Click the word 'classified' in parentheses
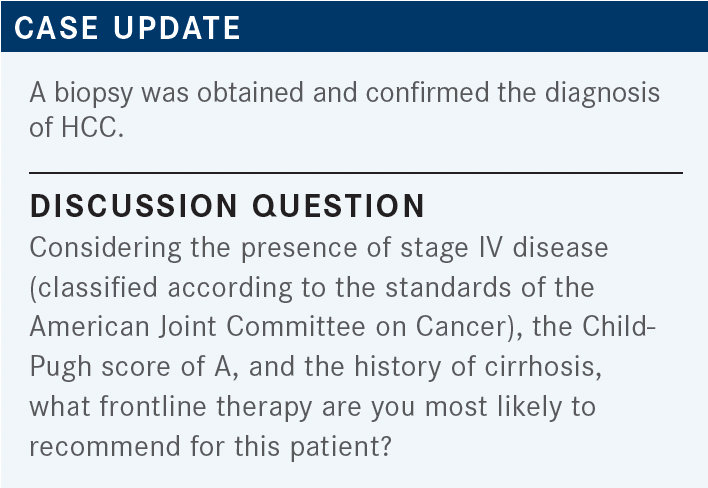 click(x=98, y=288)
